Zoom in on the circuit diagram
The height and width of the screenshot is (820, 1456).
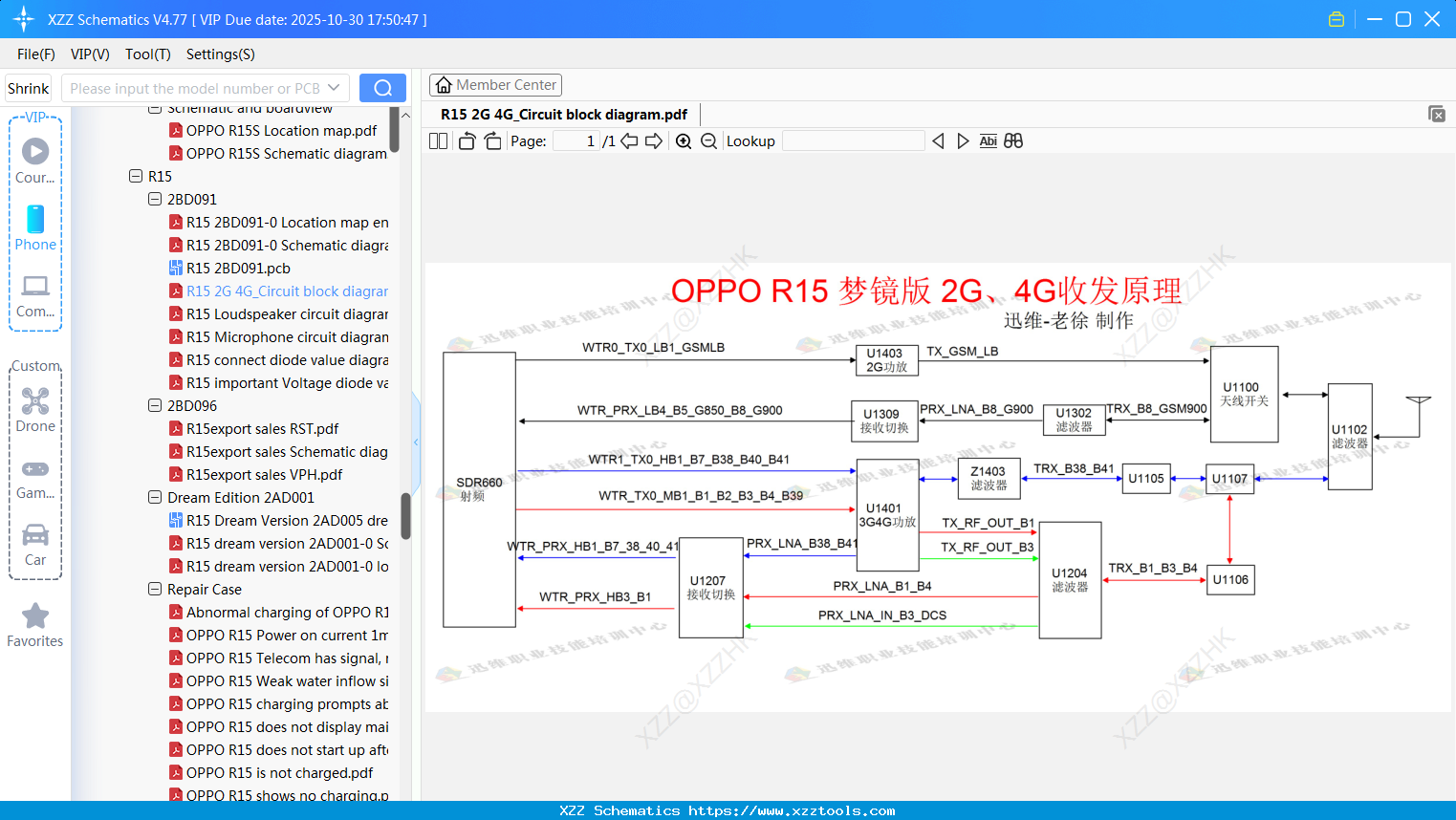(683, 140)
